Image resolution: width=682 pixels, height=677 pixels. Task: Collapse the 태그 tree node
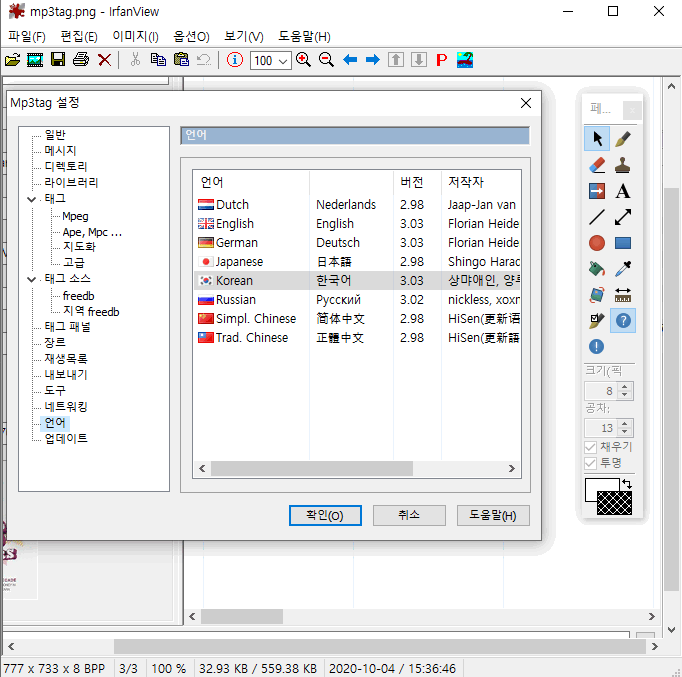pyautogui.click(x=31, y=199)
